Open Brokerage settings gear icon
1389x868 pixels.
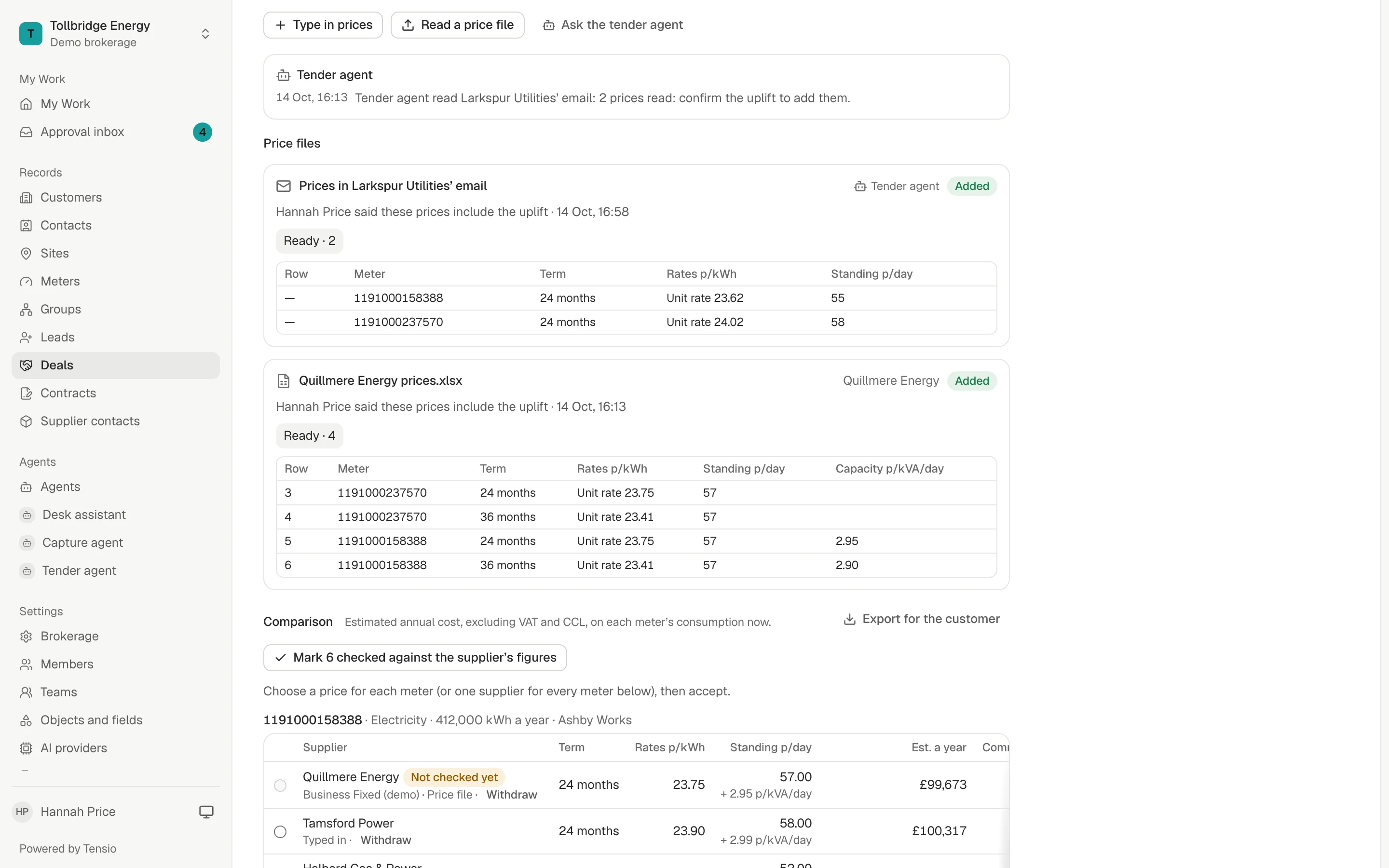coord(26,636)
